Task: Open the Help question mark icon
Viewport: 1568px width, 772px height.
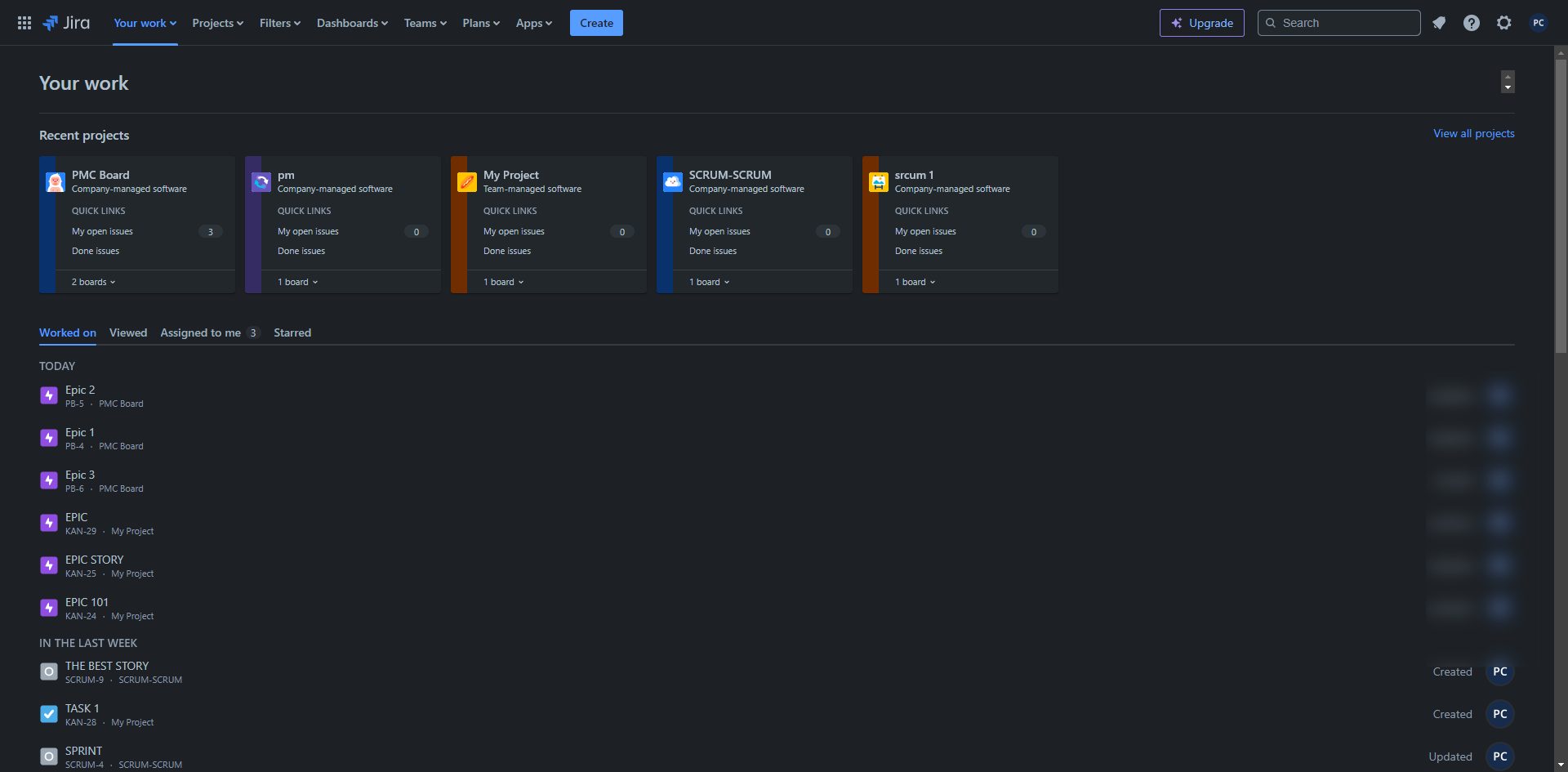Action: pos(1472,23)
